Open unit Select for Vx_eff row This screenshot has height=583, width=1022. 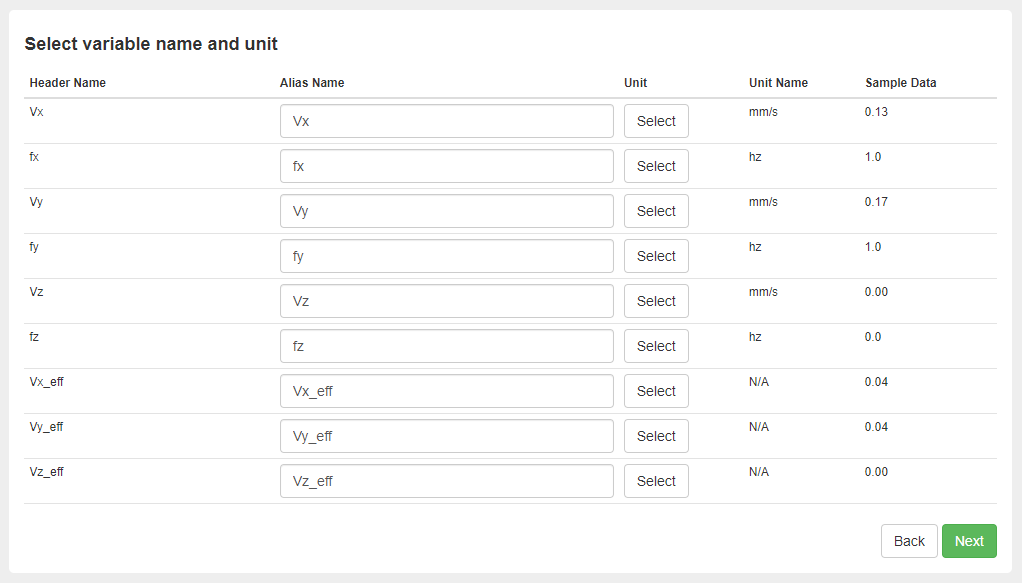coord(656,391)
